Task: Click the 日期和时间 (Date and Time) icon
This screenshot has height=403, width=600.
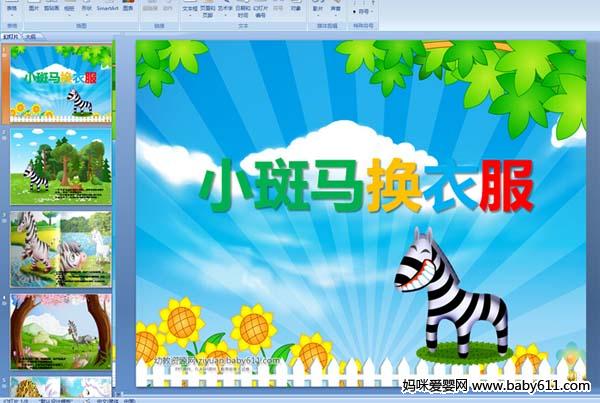Action: click(x=242, y=10)
